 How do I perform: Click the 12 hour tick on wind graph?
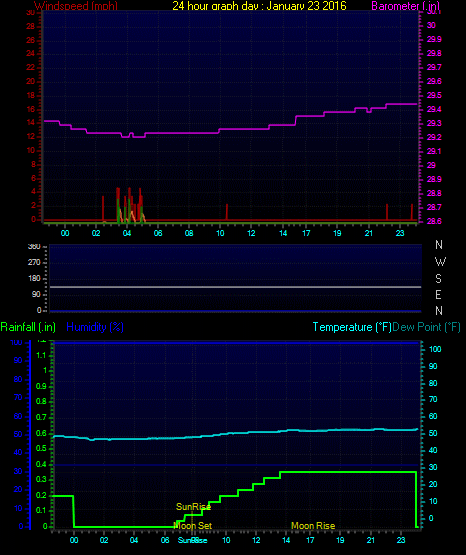coord(251,233)
